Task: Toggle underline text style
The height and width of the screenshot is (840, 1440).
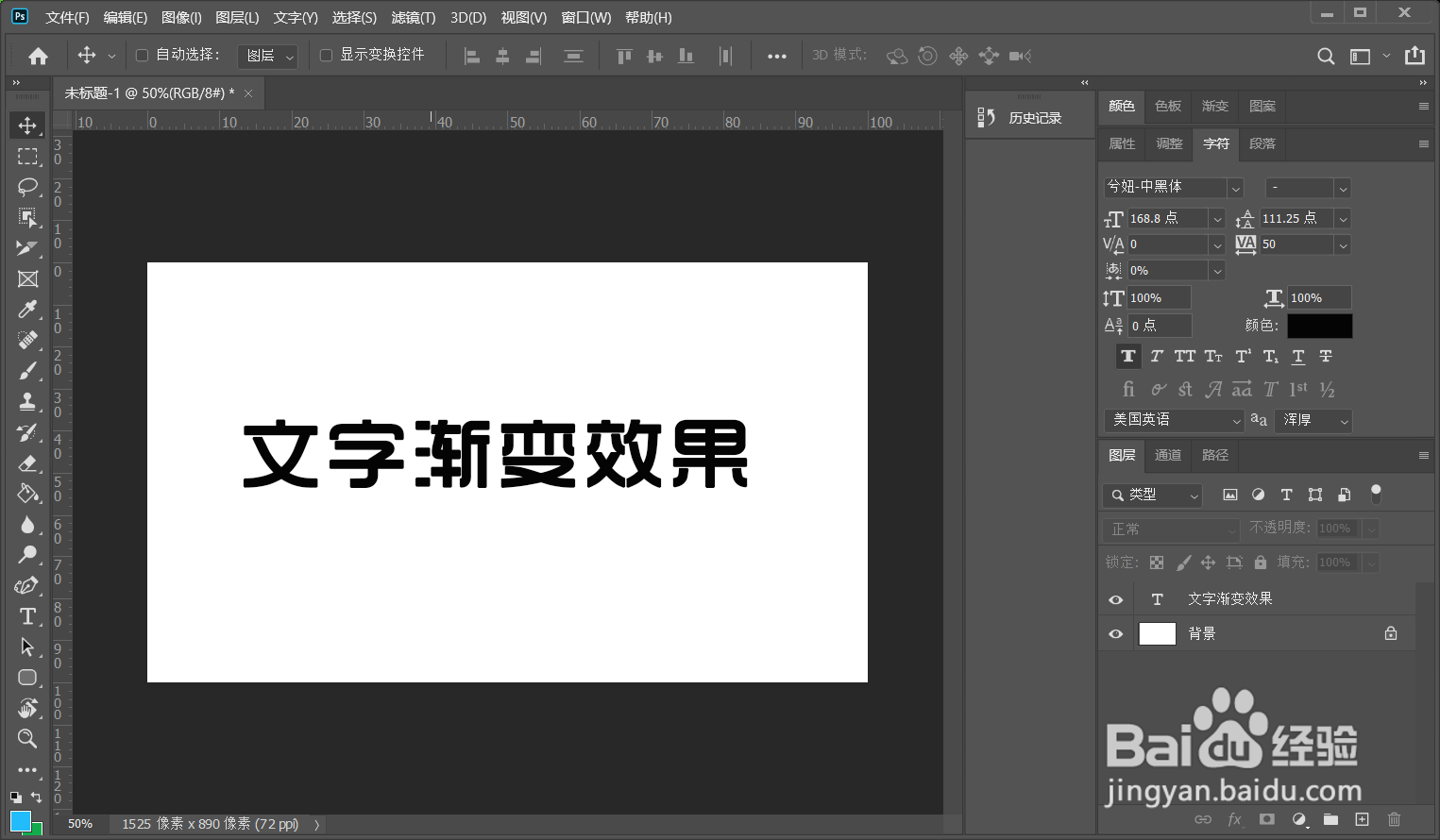Action: coord(1298,356)
